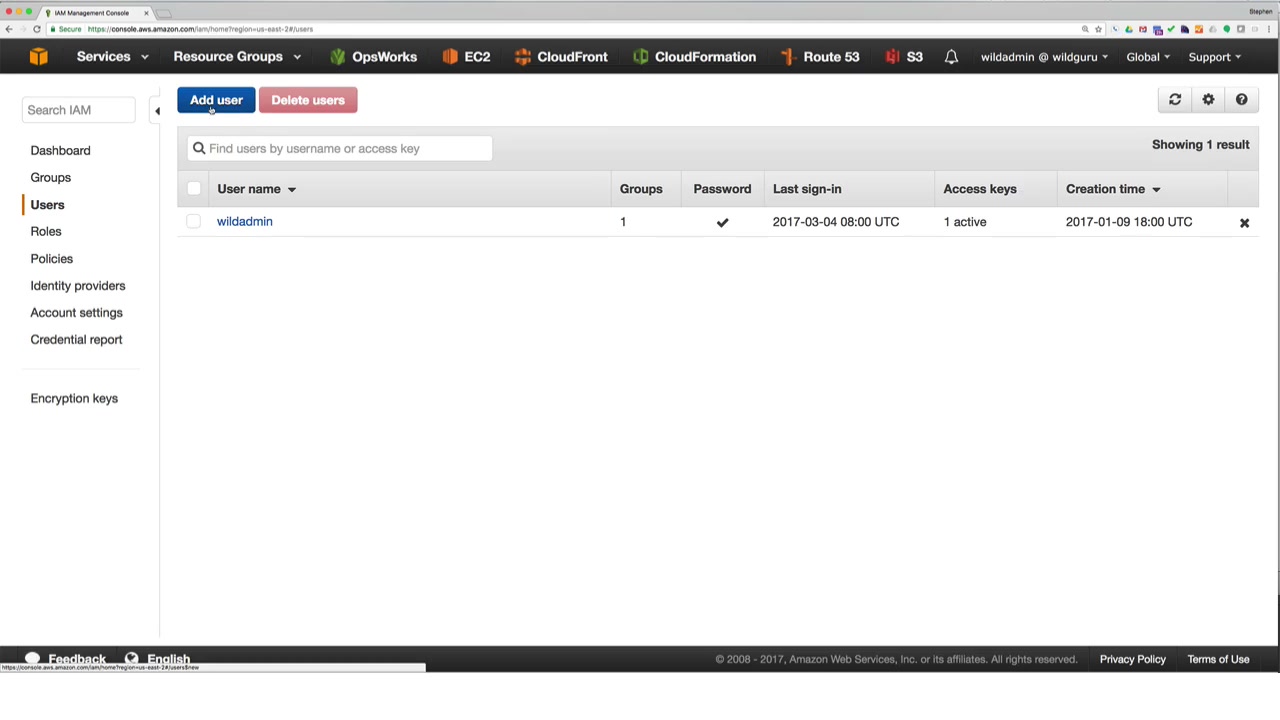The width and height of the screenshot is (1280, 720).
Task: Open the wildadmin user link
Action: [x=245, y=222]
